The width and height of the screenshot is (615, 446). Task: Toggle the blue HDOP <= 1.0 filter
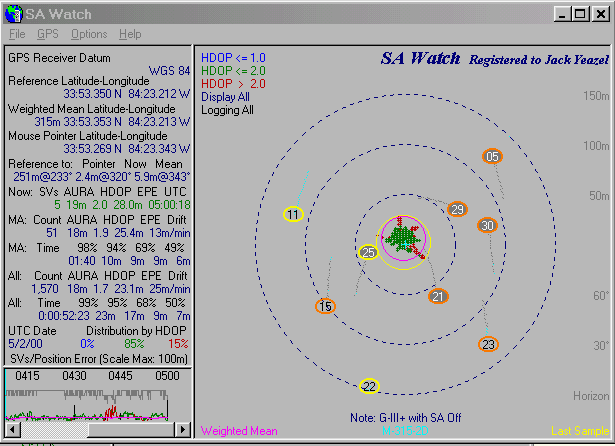(233, 58)
